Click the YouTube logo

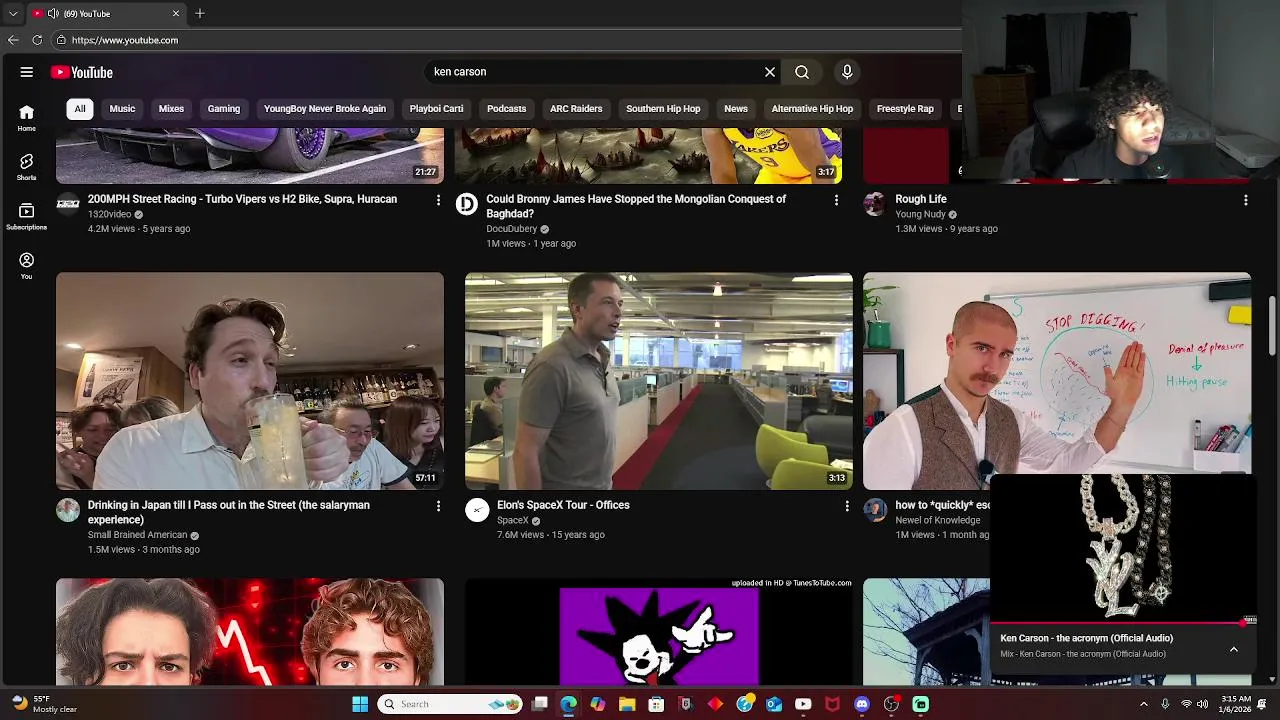[82, 72]
